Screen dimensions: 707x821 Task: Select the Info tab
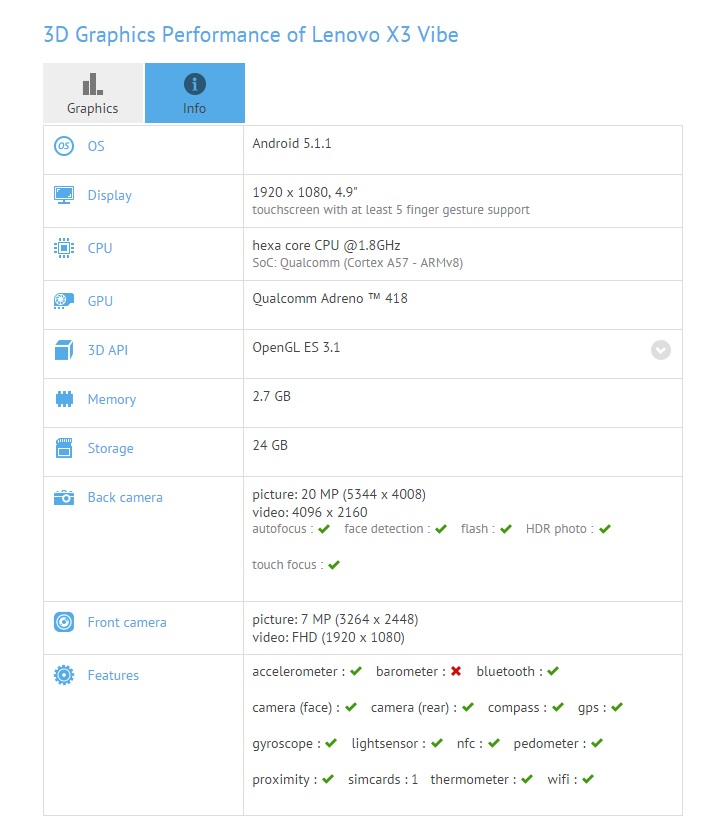(195, 94)
